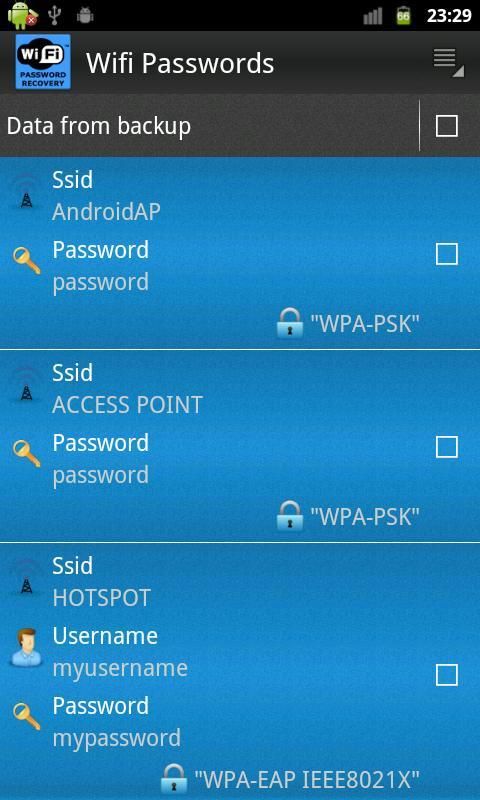Mark the HOTSPOT entry checkbox
This screenshot has width=480, height=800.
click(x=446, y=676)
